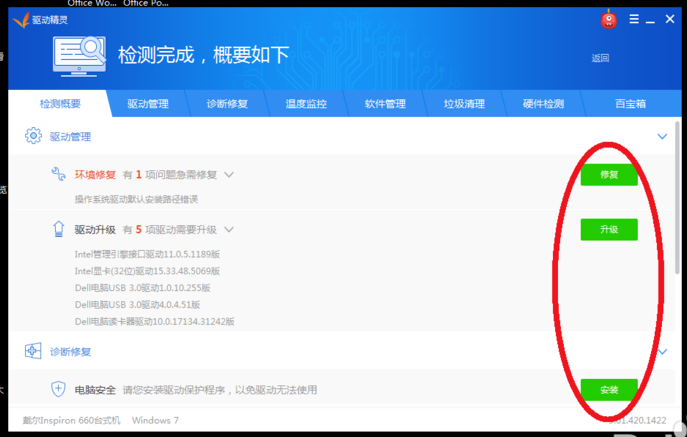The height and width of the screenshot is (437, 687).
Task: Click the 驱动管理 section heading
Action: click(70, 137)
